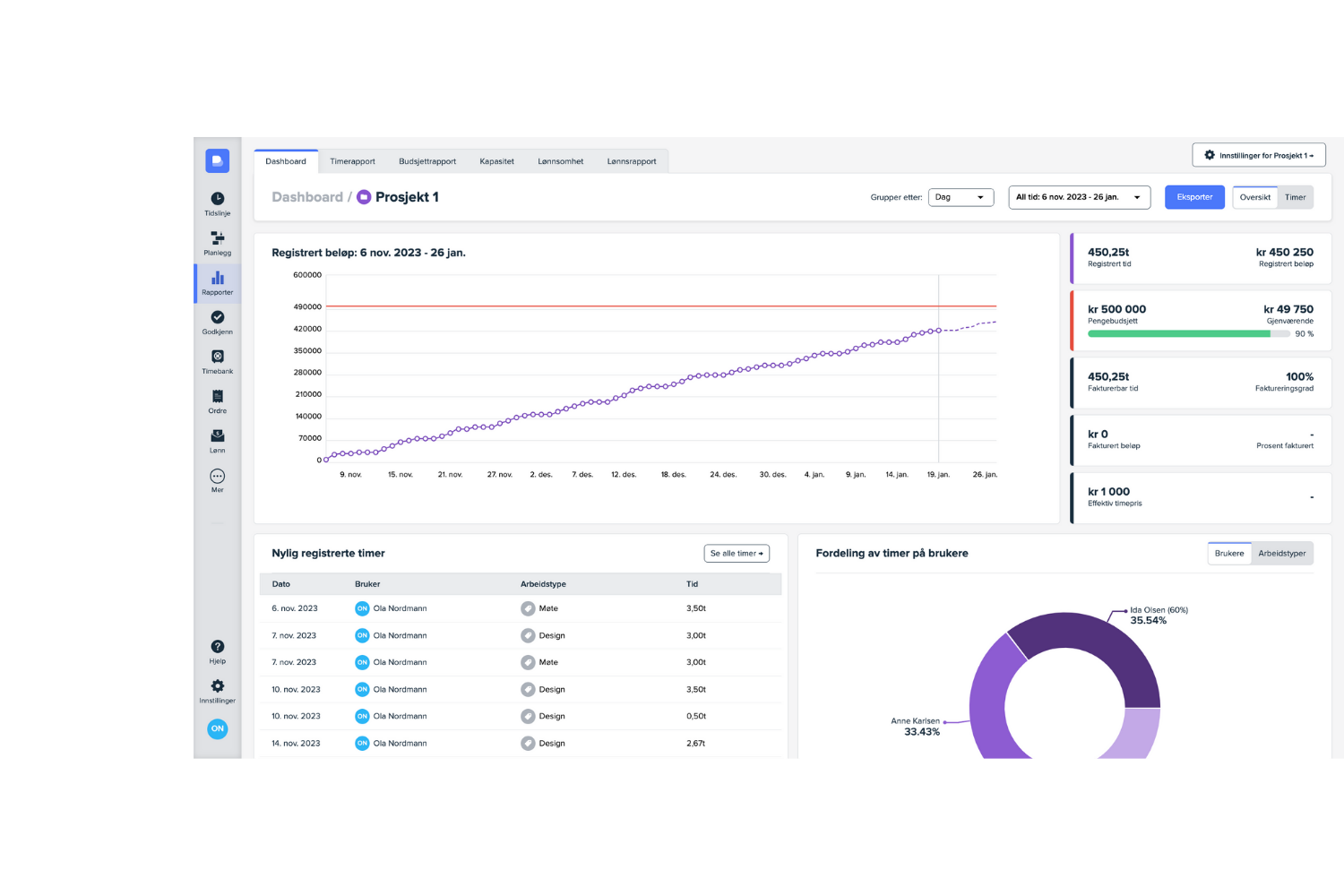
Task: Select the Oversikt view toggle
Action: coord(1254,197)
